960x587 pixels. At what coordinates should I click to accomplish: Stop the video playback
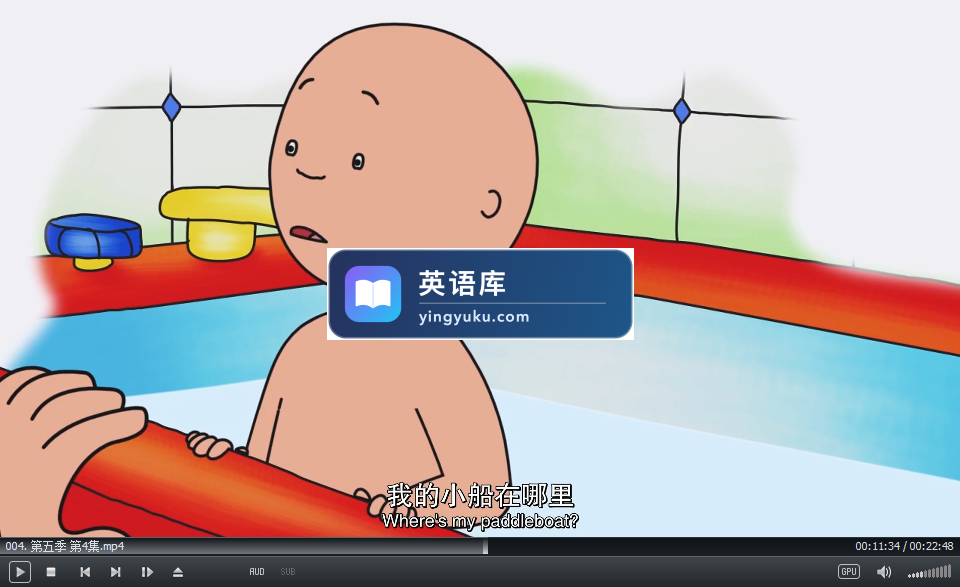[51, 572]
